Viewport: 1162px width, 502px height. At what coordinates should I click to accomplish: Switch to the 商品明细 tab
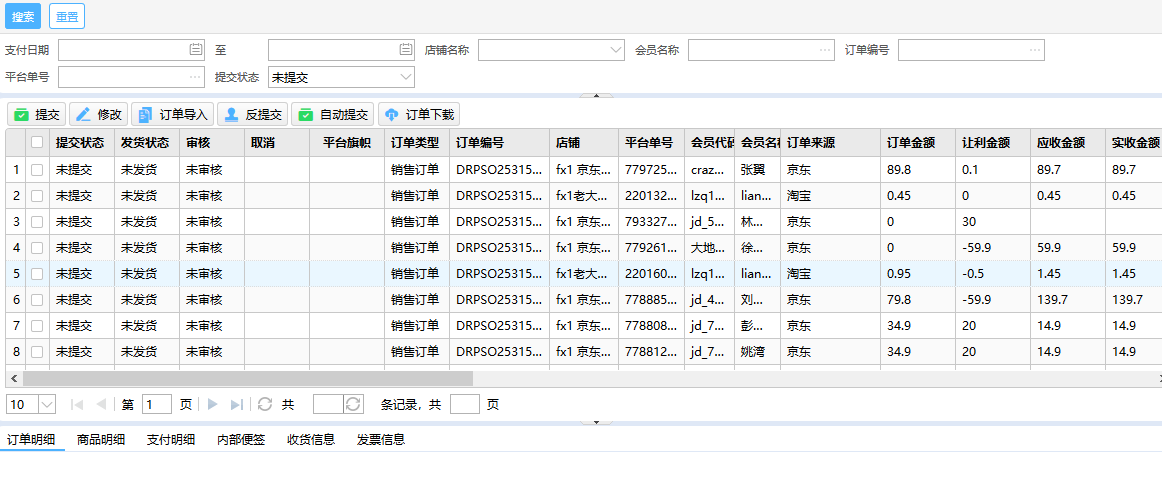pos(101,439)
